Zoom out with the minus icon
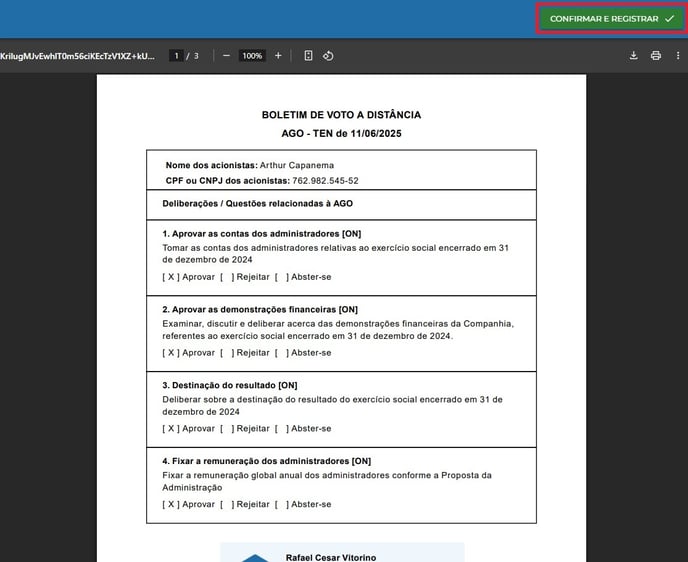 (x=226, y=56)
